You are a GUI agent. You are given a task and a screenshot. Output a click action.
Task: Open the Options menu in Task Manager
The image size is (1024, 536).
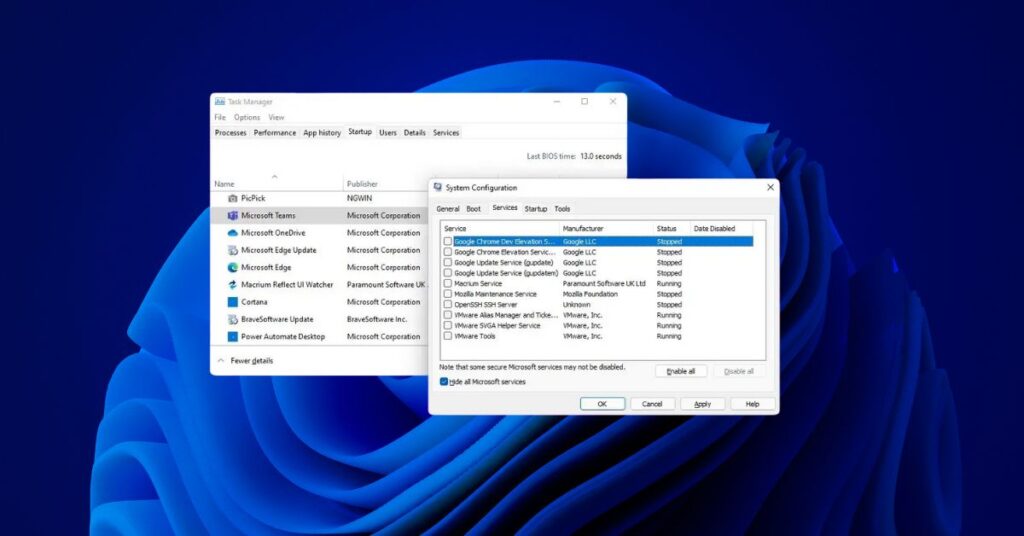247,118
